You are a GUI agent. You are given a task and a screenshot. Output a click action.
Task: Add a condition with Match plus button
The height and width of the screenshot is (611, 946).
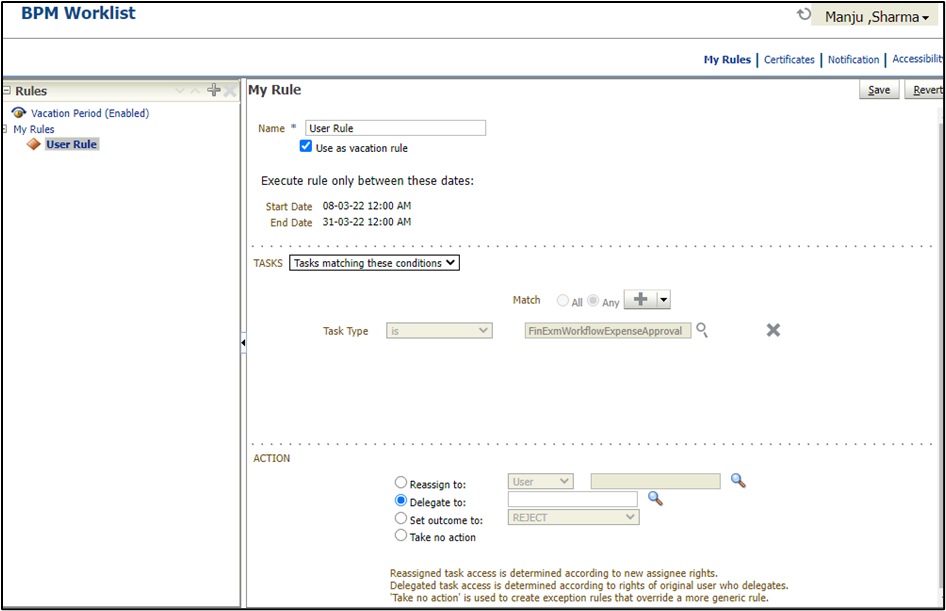click(640, 300)
